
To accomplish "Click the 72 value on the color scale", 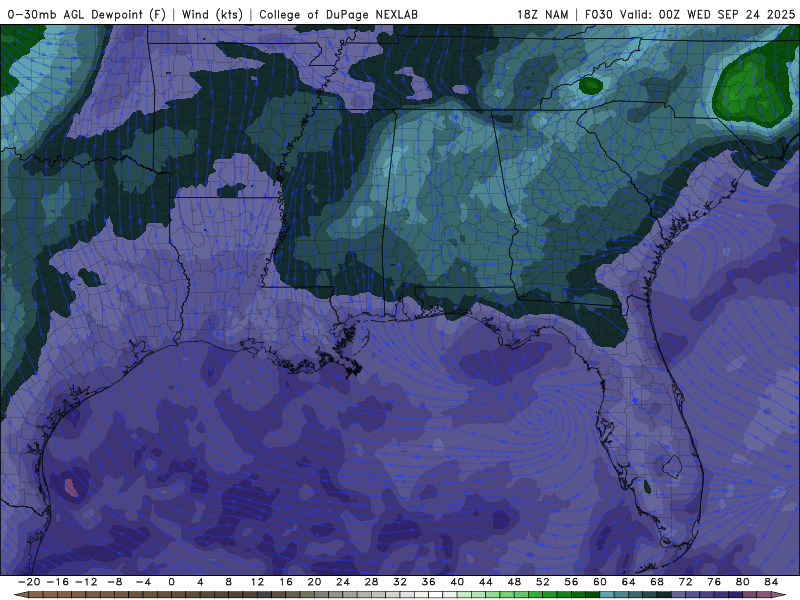I will tap(686, 582).
